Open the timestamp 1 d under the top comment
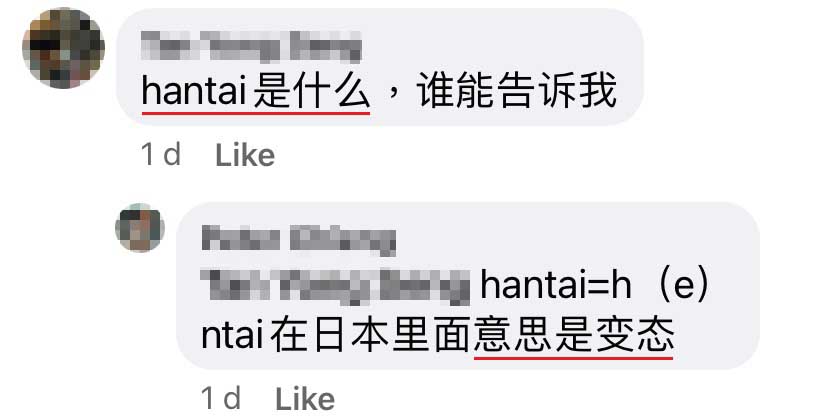Viewport: 828px width, 420px height. click(x=161, y=155)
